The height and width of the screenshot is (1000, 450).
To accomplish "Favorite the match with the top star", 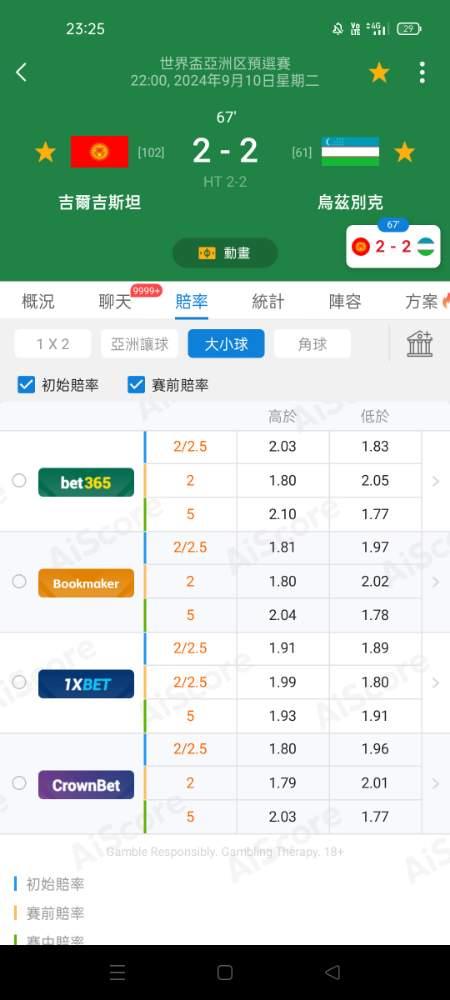I will coord(379,73).
